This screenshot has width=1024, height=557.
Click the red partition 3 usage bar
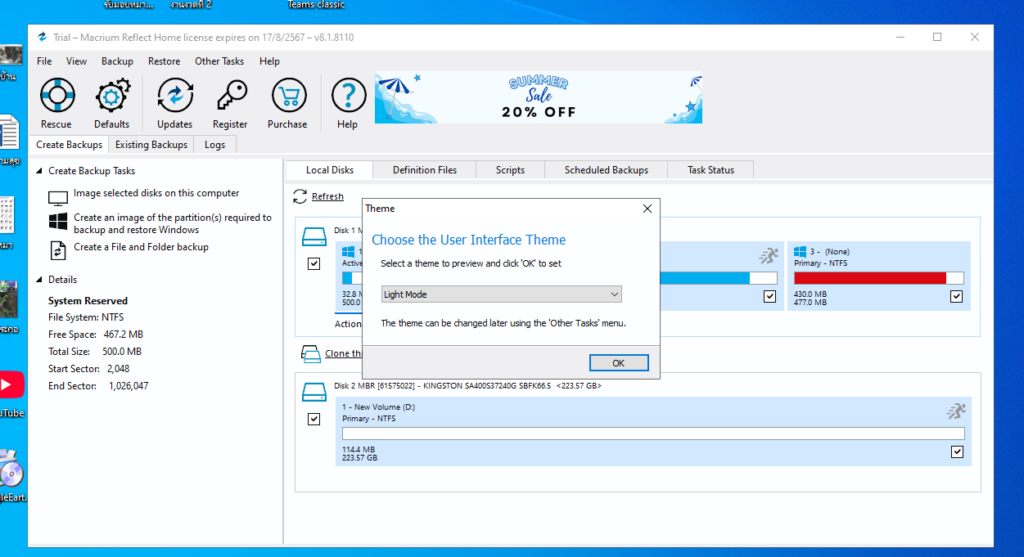coord(869,278)
